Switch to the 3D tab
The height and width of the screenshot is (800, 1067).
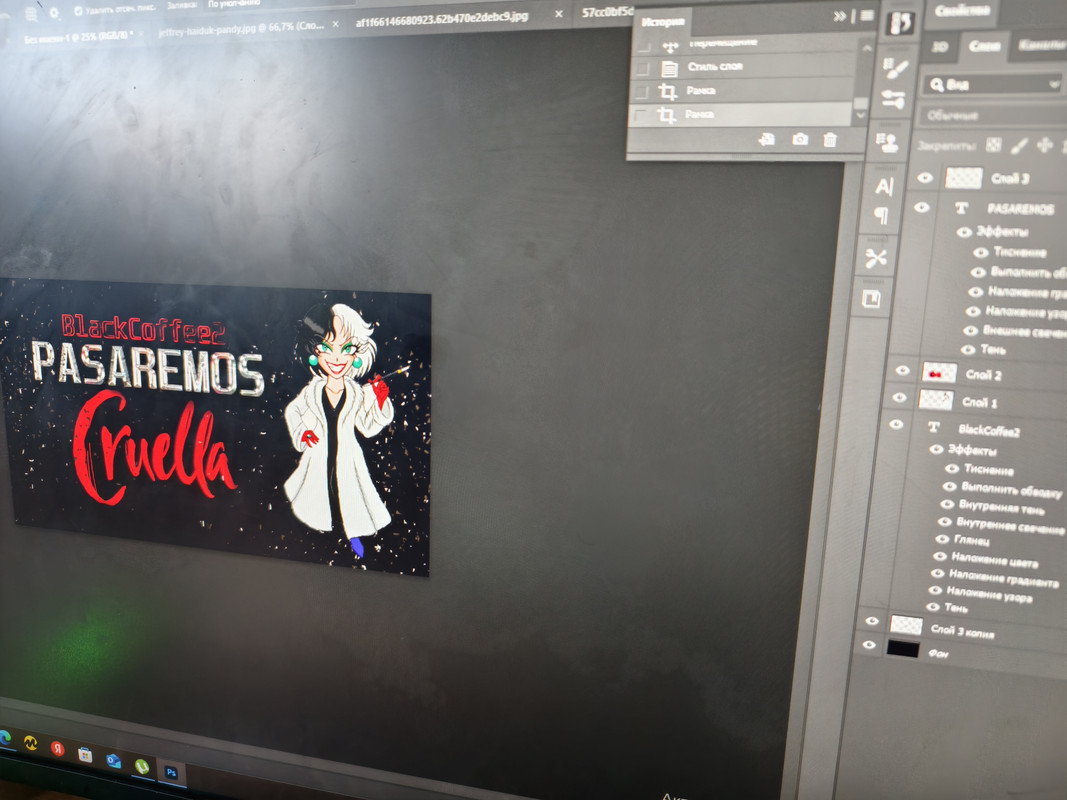(940, 46)
